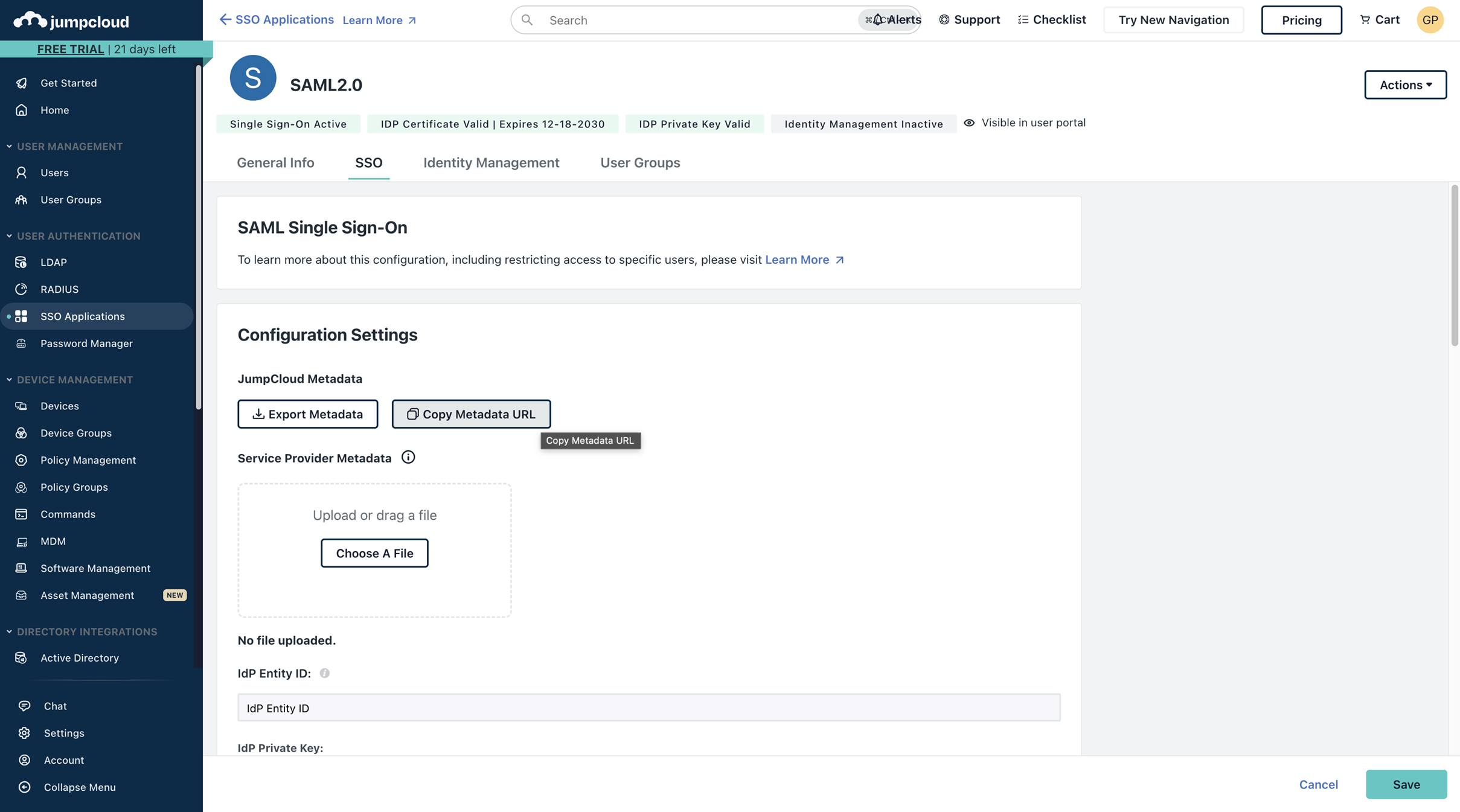Open the Cart icon

click(1365, 20)
